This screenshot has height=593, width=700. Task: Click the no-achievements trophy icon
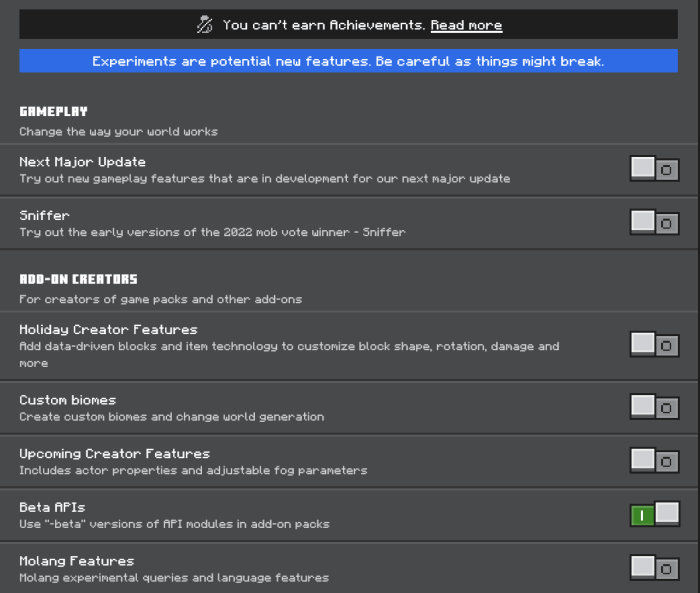tap(205, 24)
